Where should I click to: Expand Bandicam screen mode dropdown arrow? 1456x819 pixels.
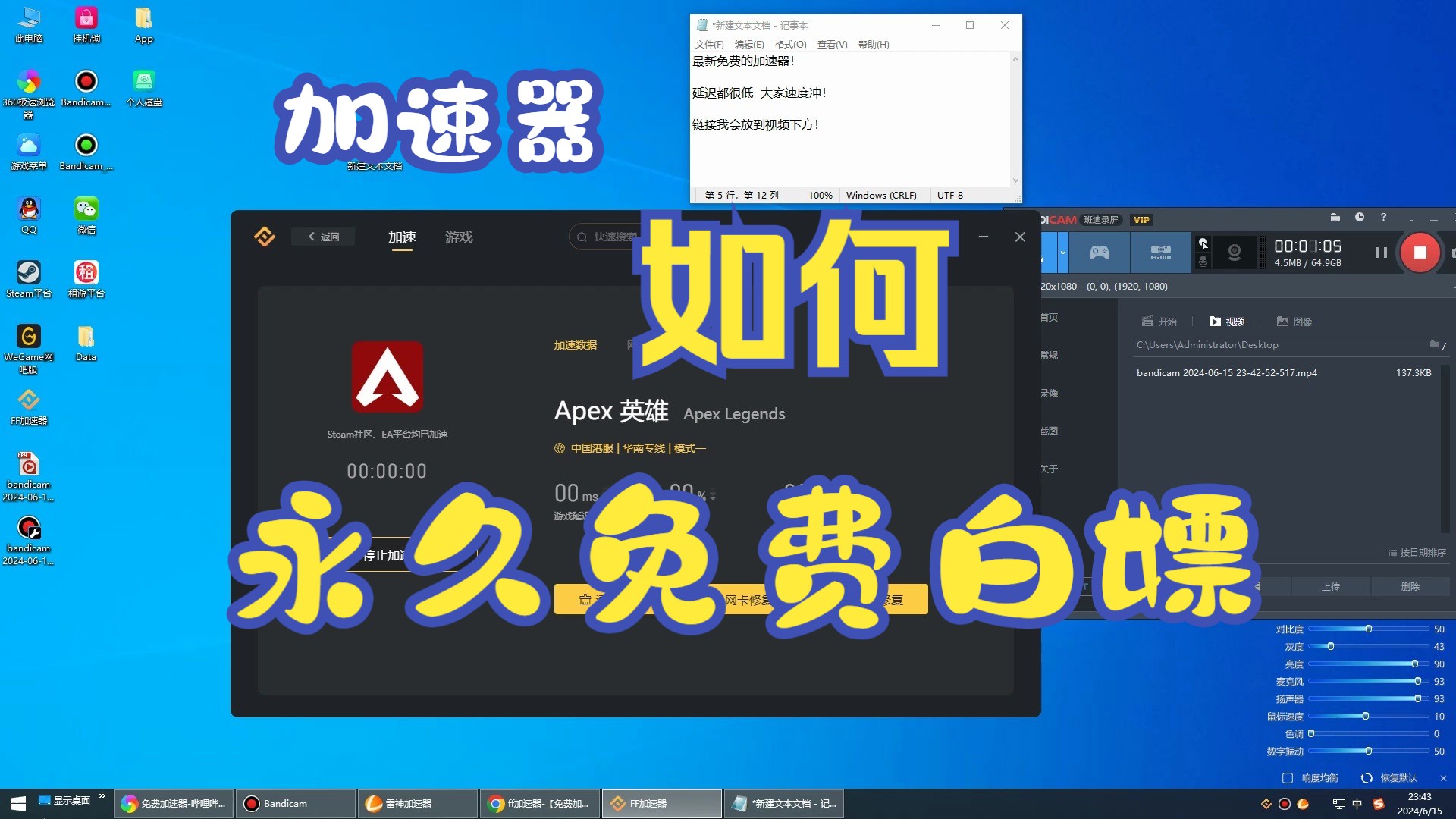(1063, 253)
